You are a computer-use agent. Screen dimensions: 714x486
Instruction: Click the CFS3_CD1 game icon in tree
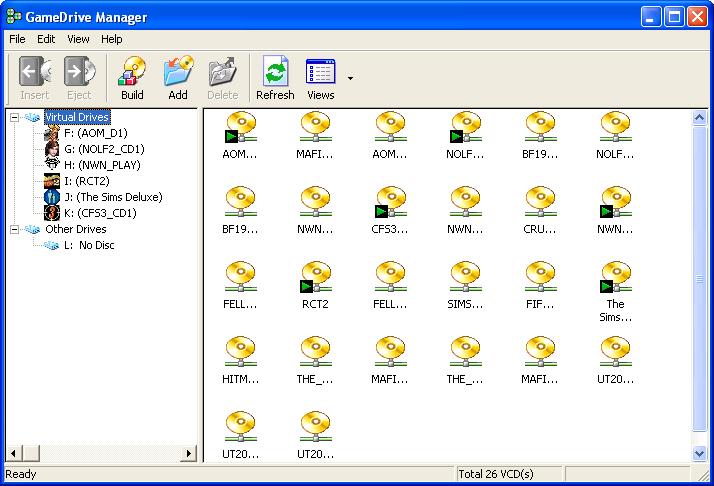52,213
